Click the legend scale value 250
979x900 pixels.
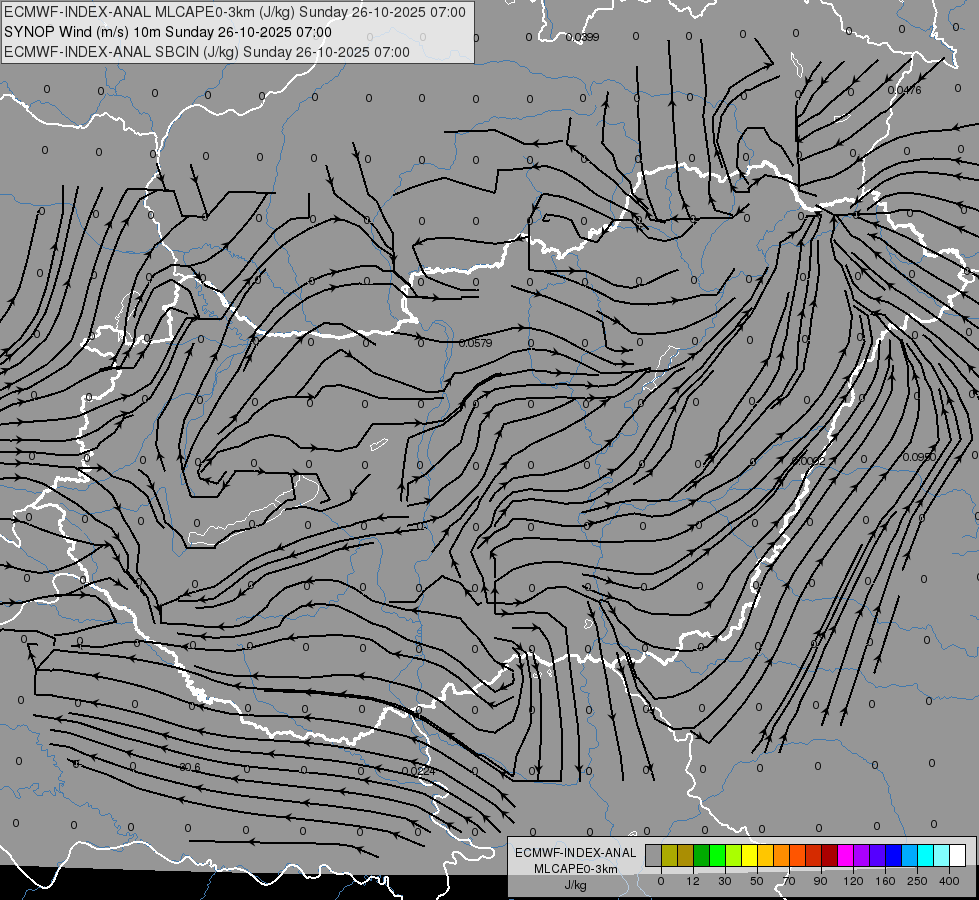tap(917, 882)
